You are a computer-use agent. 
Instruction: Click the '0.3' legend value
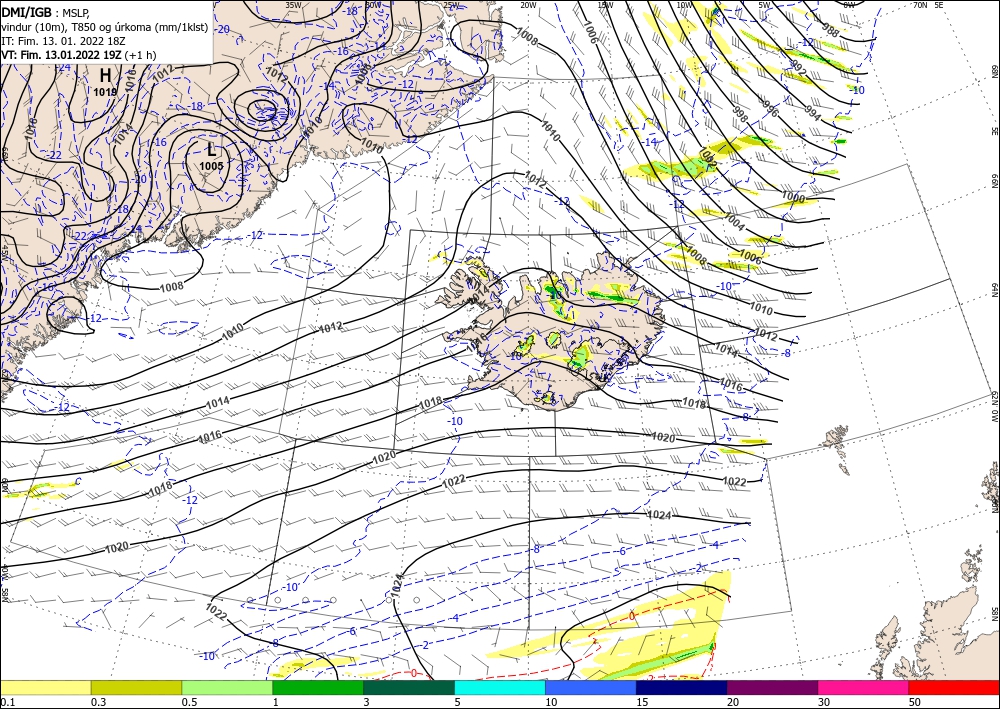coord(98,702)
